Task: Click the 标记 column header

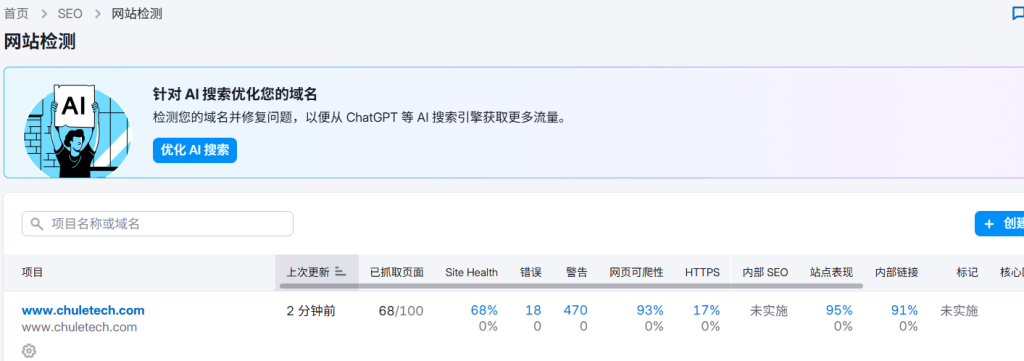Action: pos(967,272)
